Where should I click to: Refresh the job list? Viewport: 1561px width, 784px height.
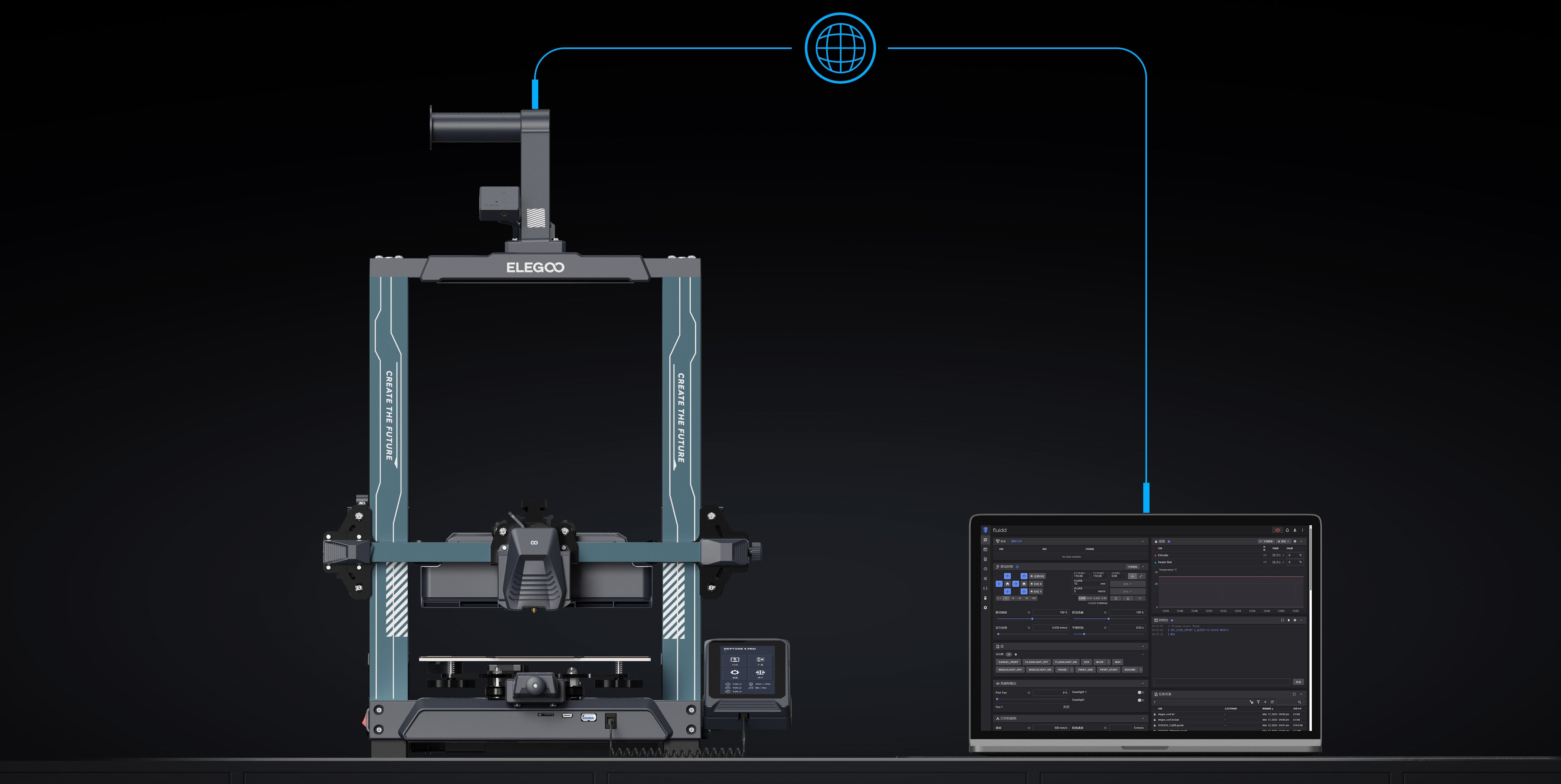[x=1273, y=702]
